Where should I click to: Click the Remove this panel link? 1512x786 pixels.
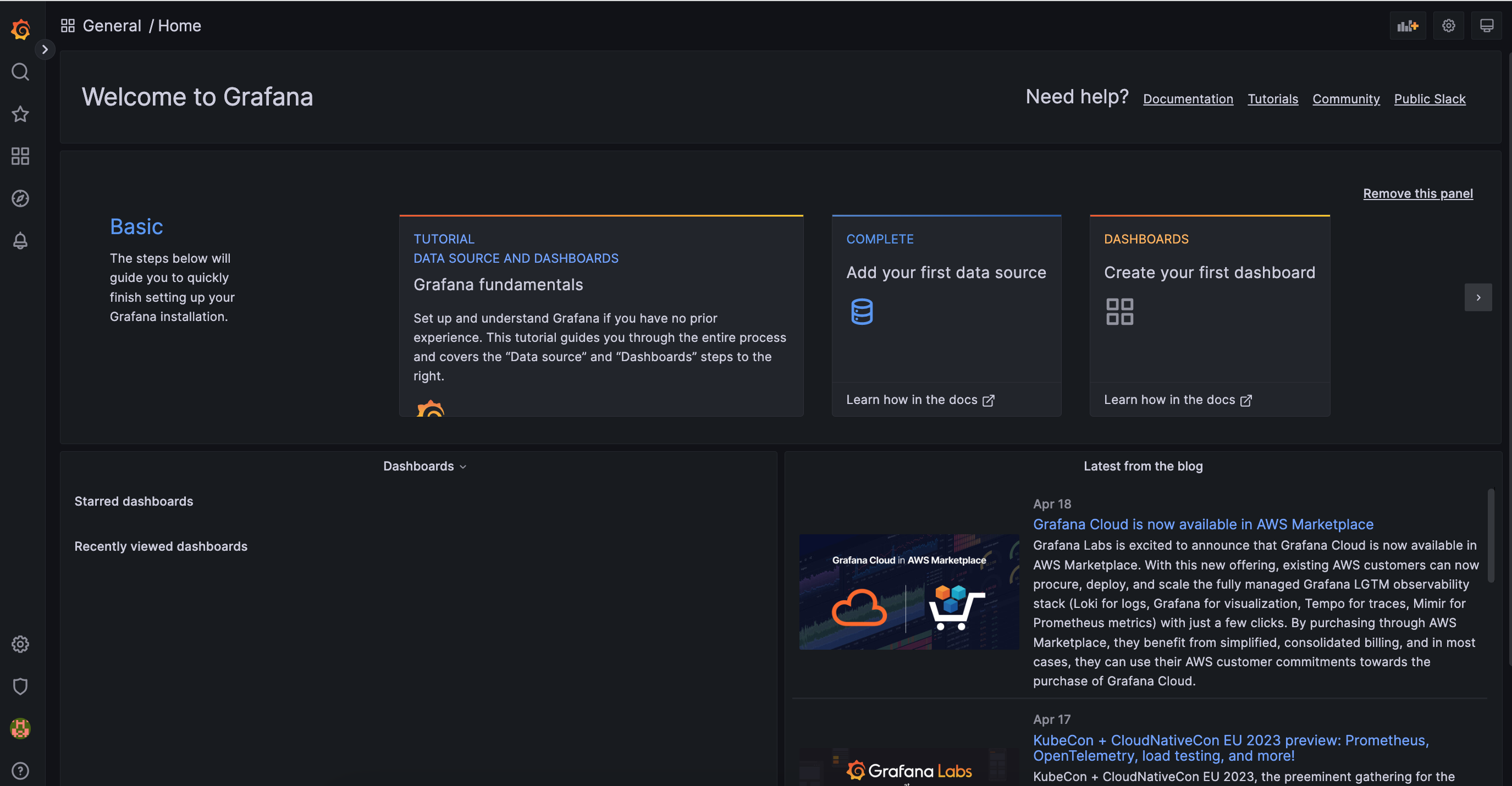[1417, 193]
